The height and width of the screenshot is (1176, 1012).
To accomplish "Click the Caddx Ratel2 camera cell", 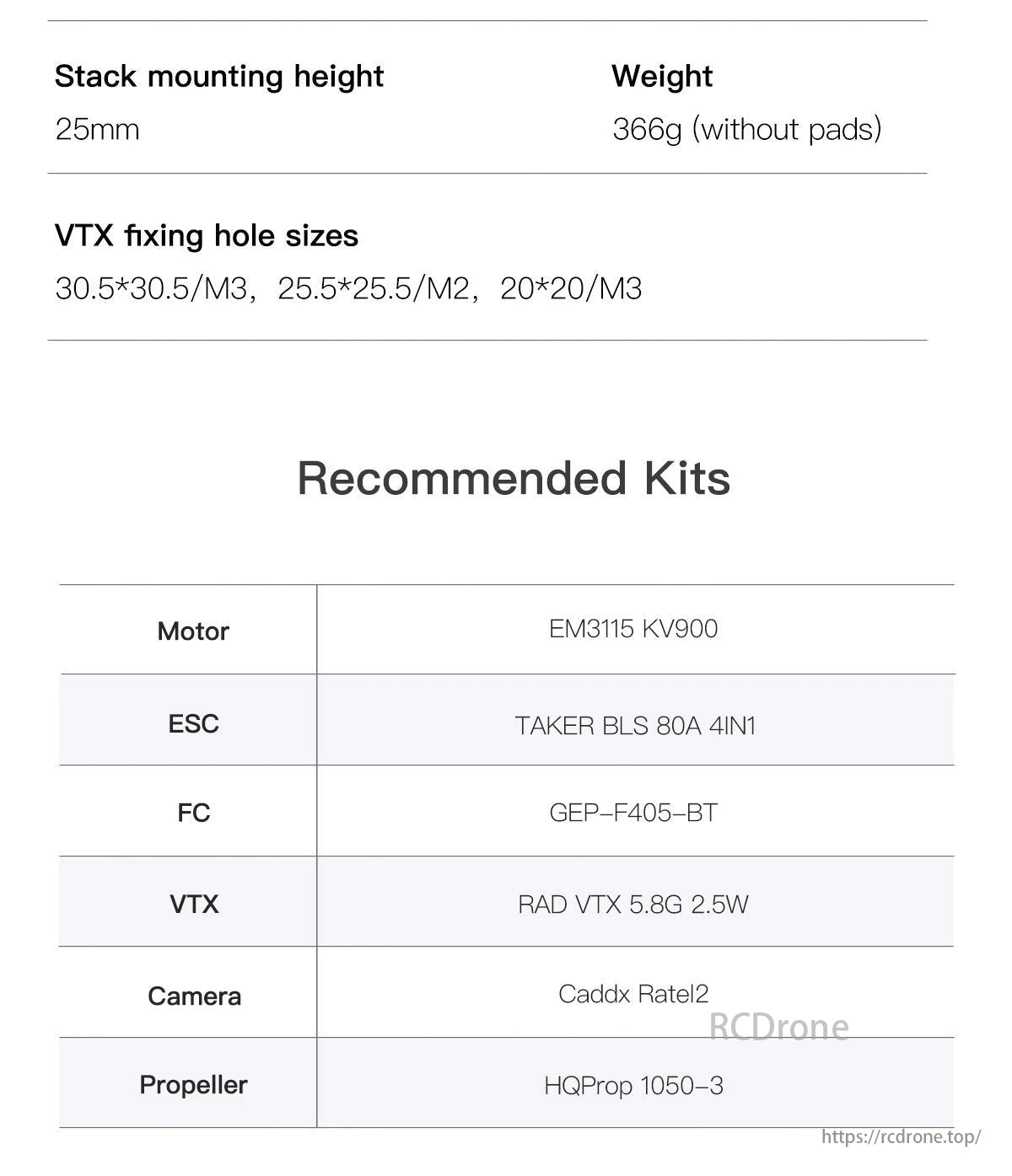I will (632, 994).
